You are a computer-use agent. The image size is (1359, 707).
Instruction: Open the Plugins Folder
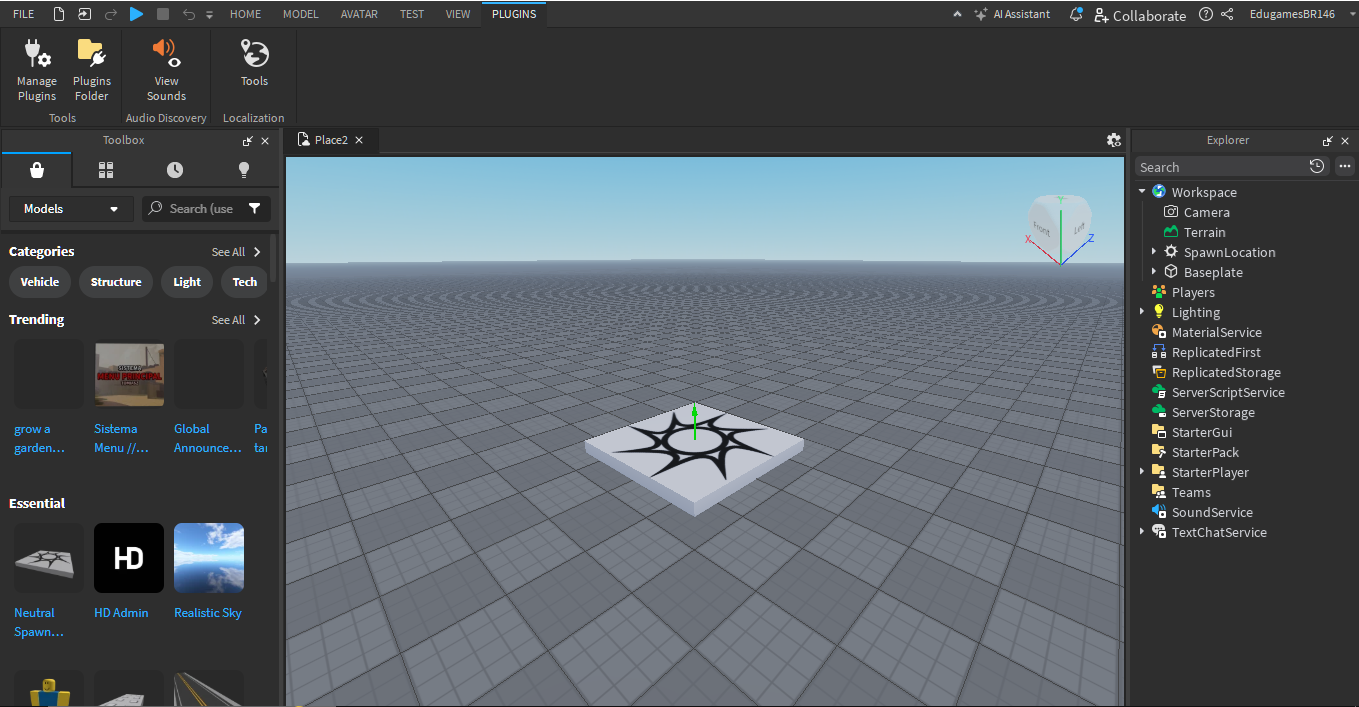(92, 70)
